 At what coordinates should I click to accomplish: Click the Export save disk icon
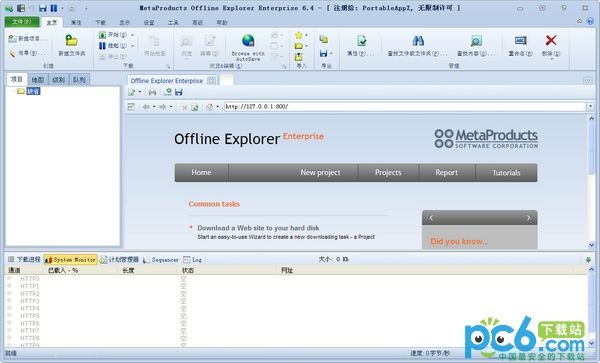(324, 54)
